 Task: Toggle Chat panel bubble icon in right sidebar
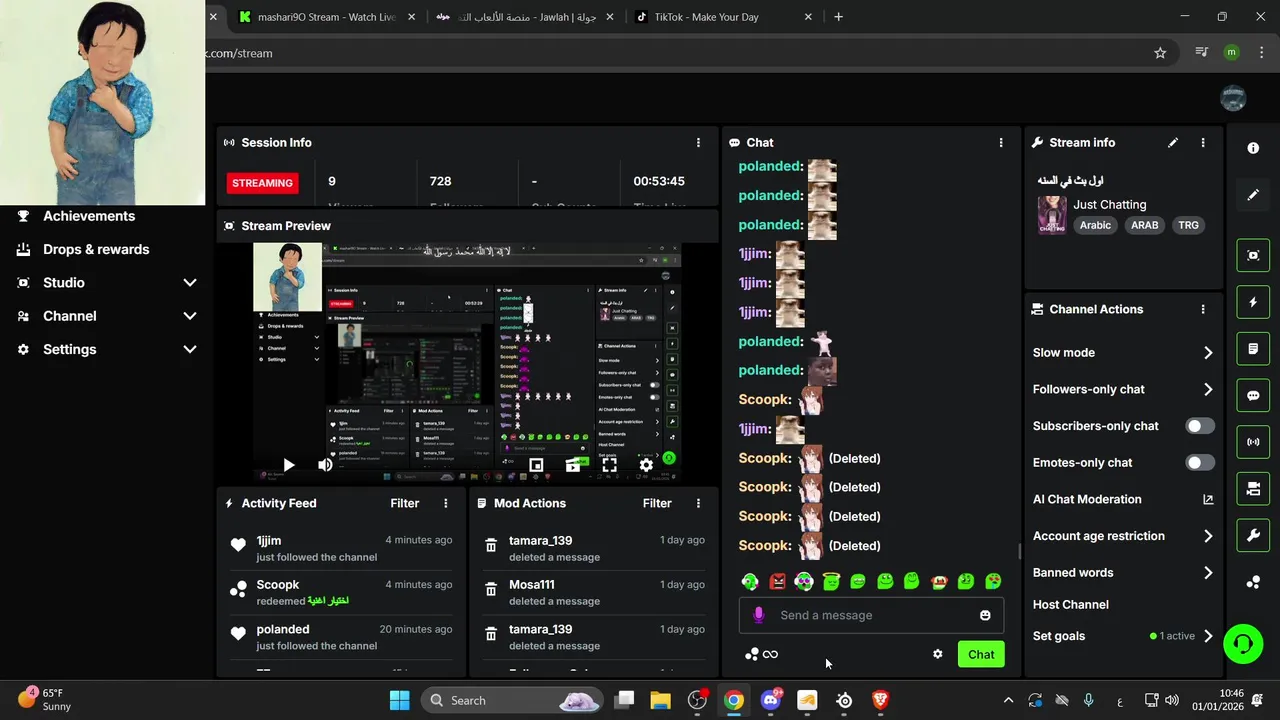pos(1253,395)
